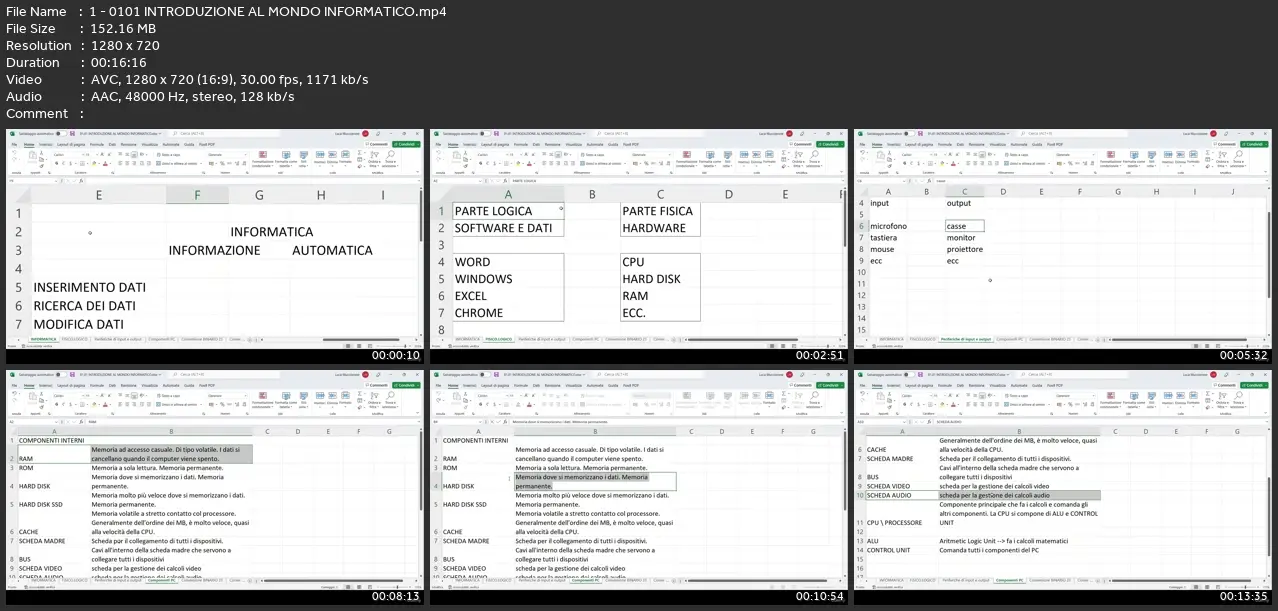Click the cell reading PARTE FISICA

pos(660,211)
